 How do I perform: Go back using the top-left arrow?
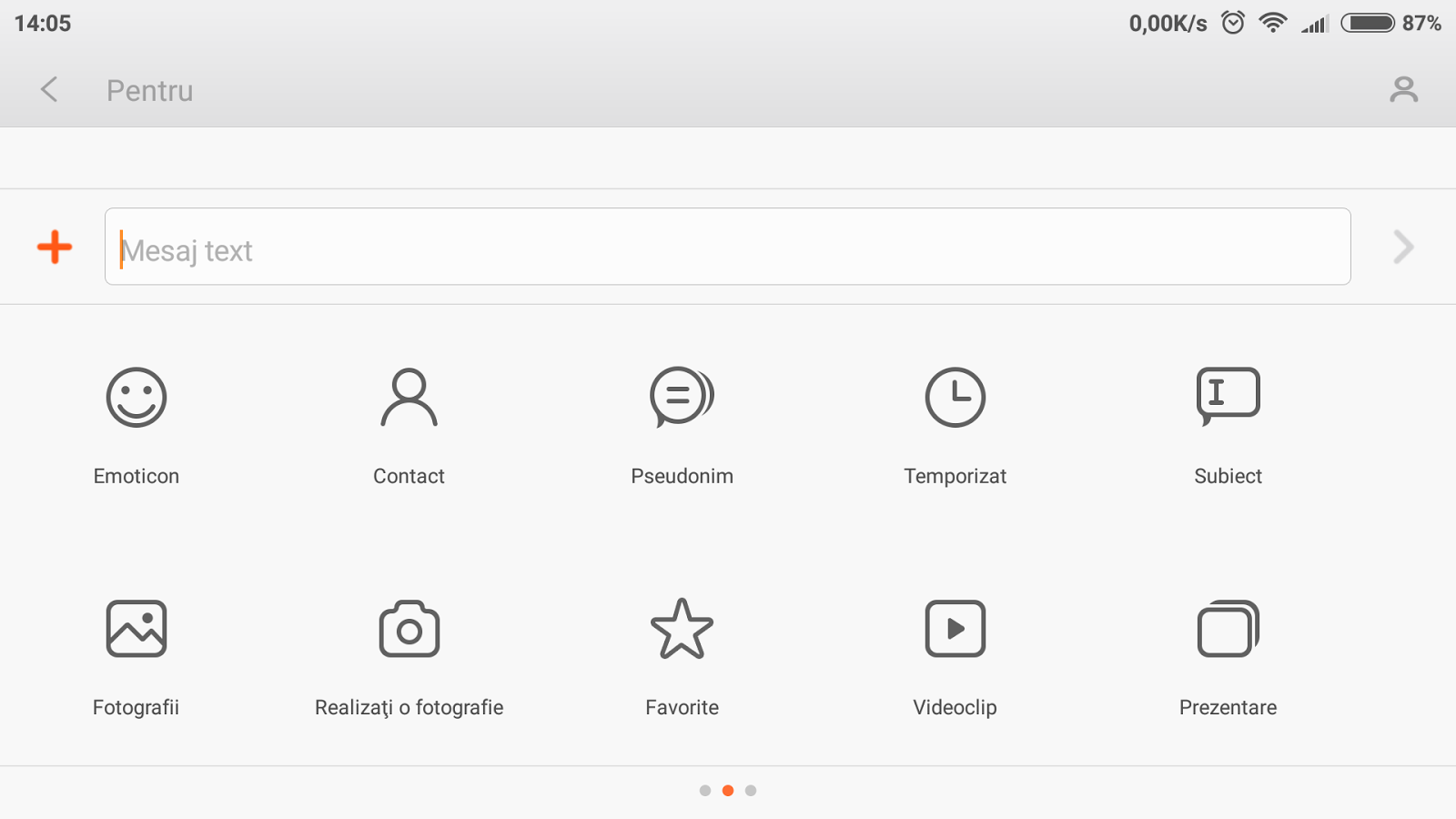(x=49, y=89)
